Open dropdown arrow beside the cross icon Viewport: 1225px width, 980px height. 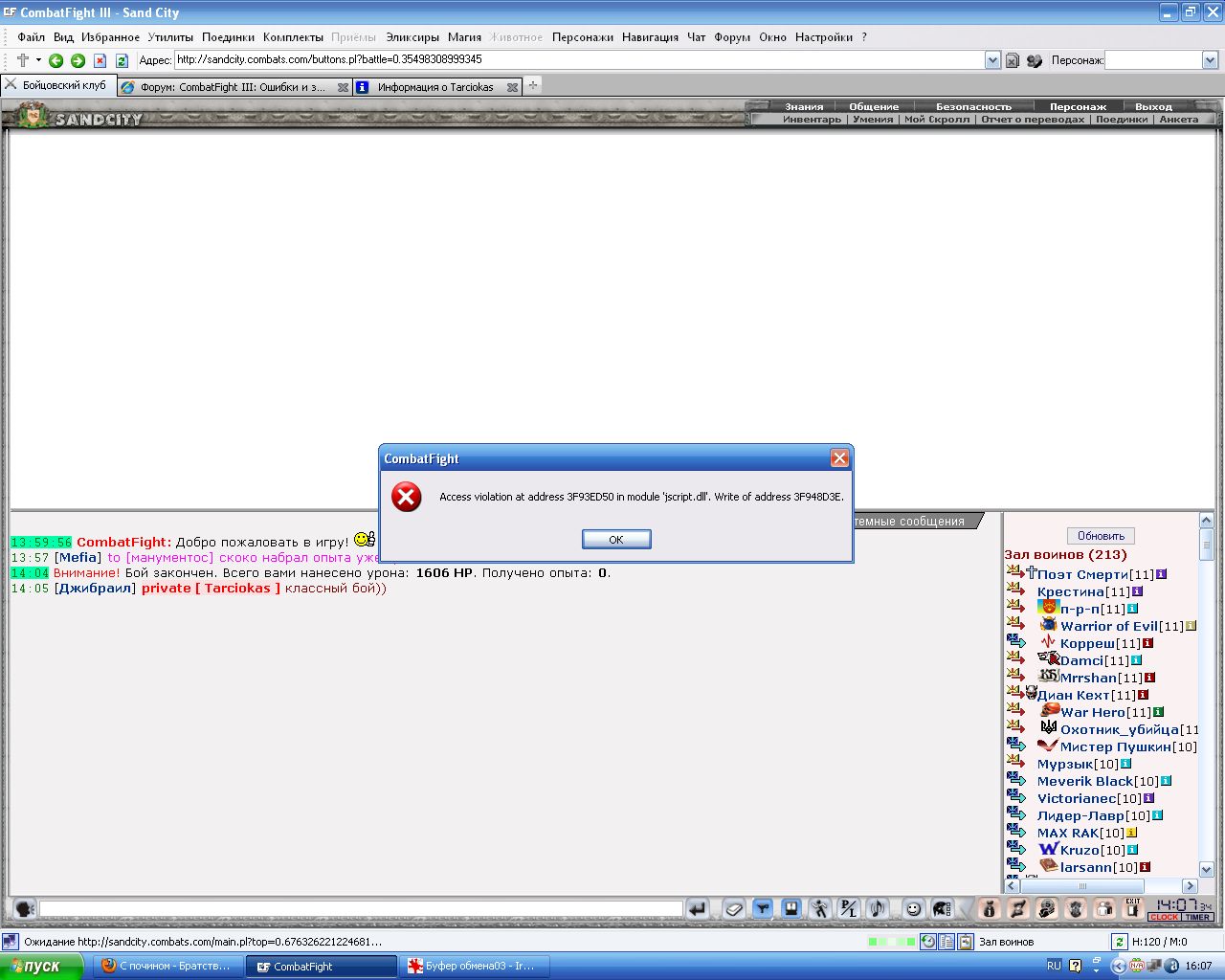38,60
